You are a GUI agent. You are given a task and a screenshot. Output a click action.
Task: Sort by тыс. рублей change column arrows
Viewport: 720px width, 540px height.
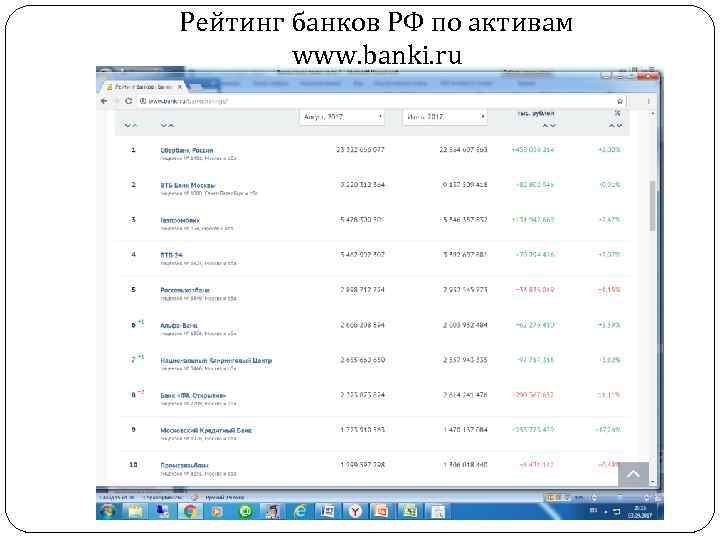549,125
